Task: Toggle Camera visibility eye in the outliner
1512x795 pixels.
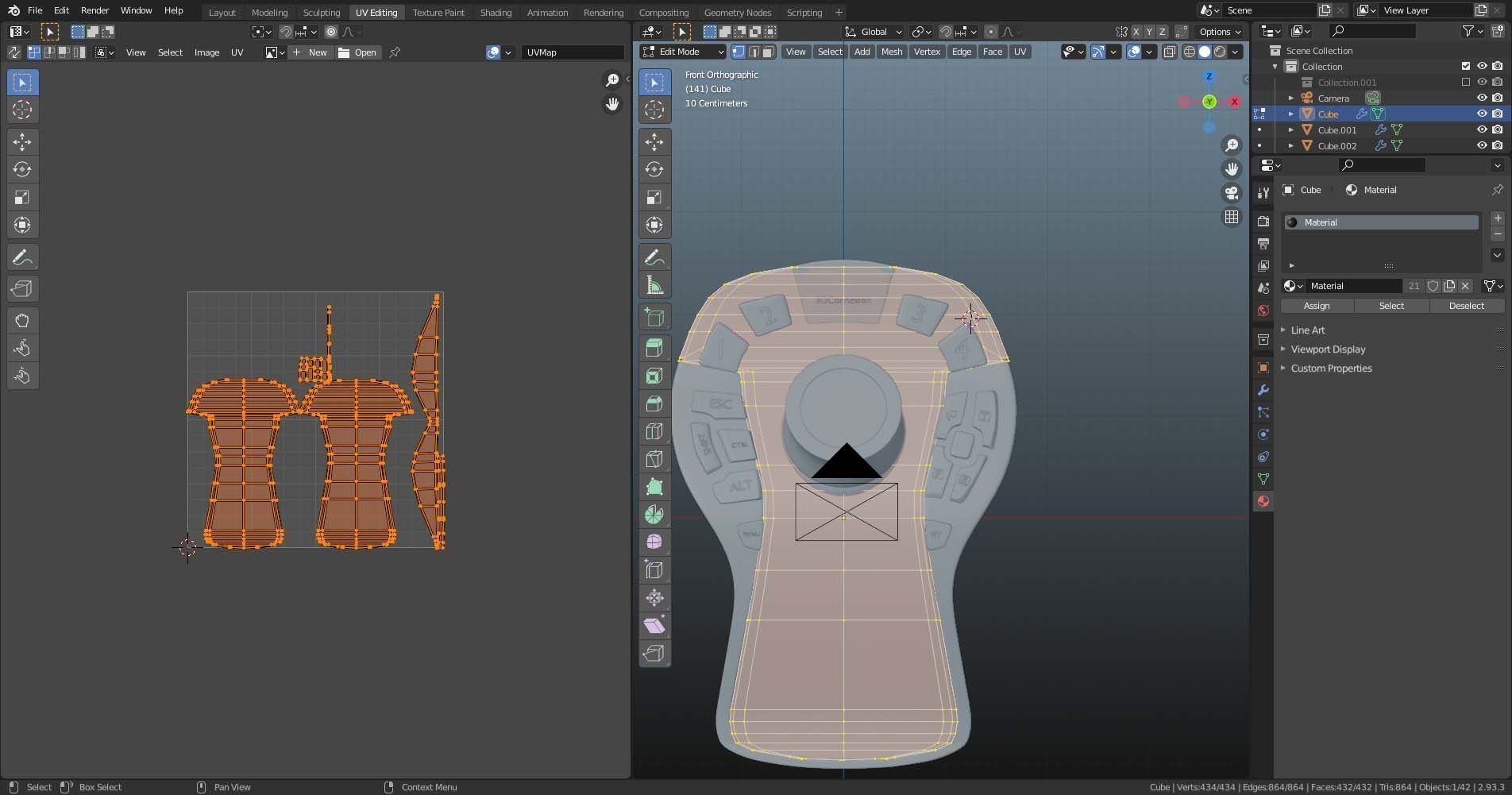Action: coord(1481,98)
